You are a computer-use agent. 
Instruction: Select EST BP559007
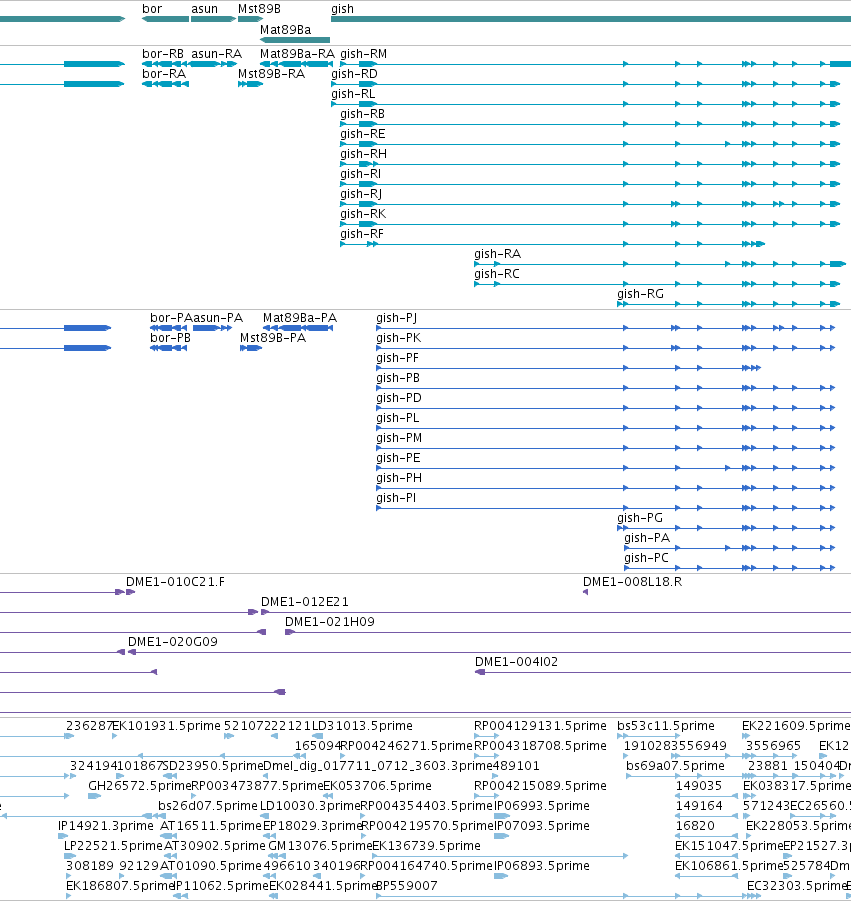[x=407, y=886]
